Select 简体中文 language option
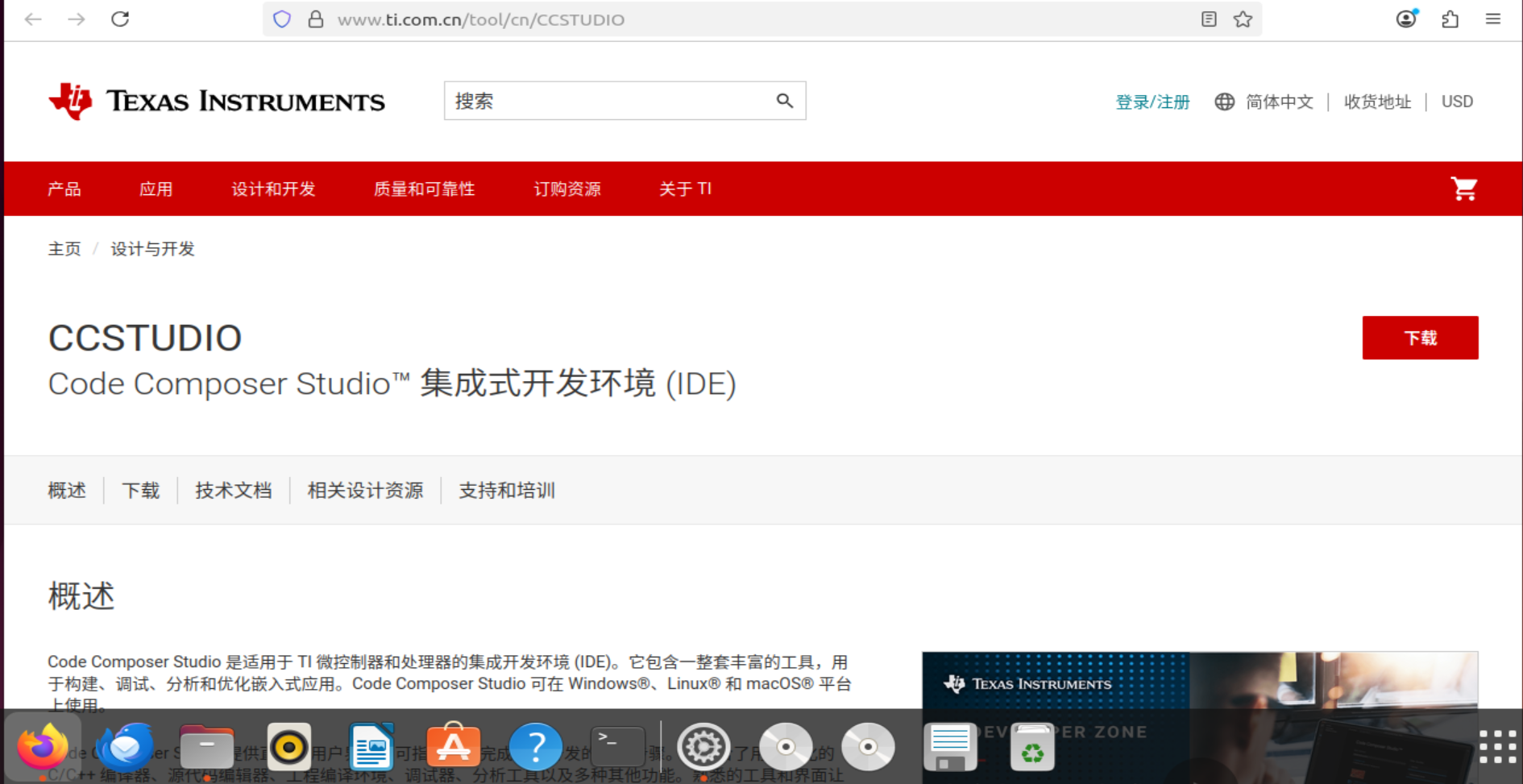The width and height of the screenshot is (1523, 784). click(x=1280, y=102)
